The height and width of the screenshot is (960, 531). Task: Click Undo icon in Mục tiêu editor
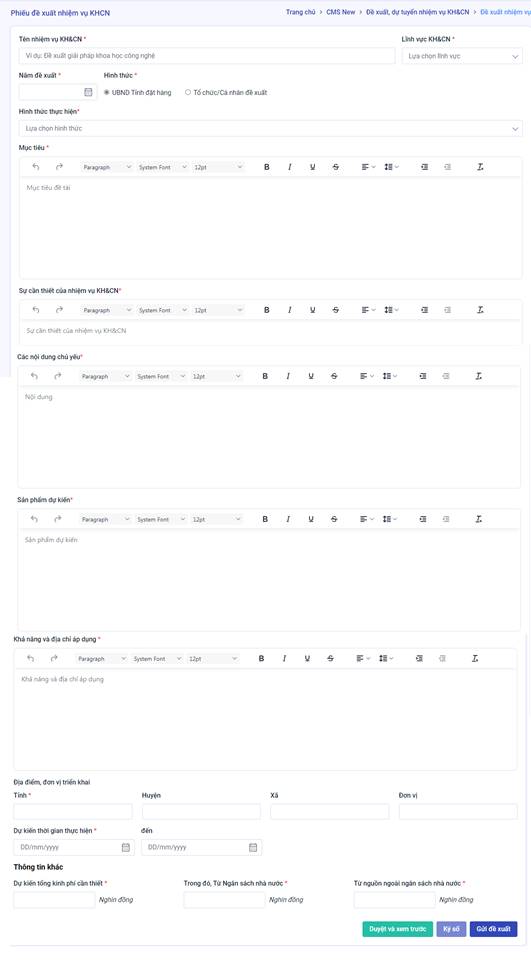pos(36,167)
